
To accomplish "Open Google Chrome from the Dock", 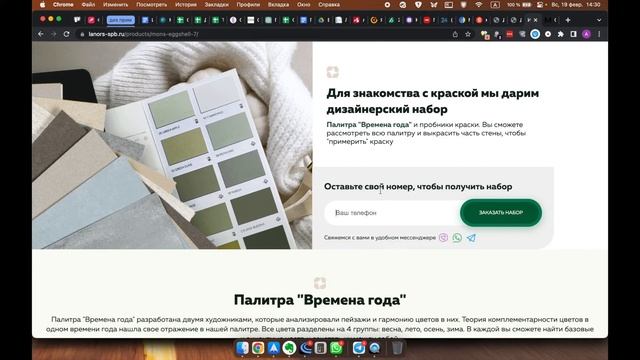I will (258, 348).
